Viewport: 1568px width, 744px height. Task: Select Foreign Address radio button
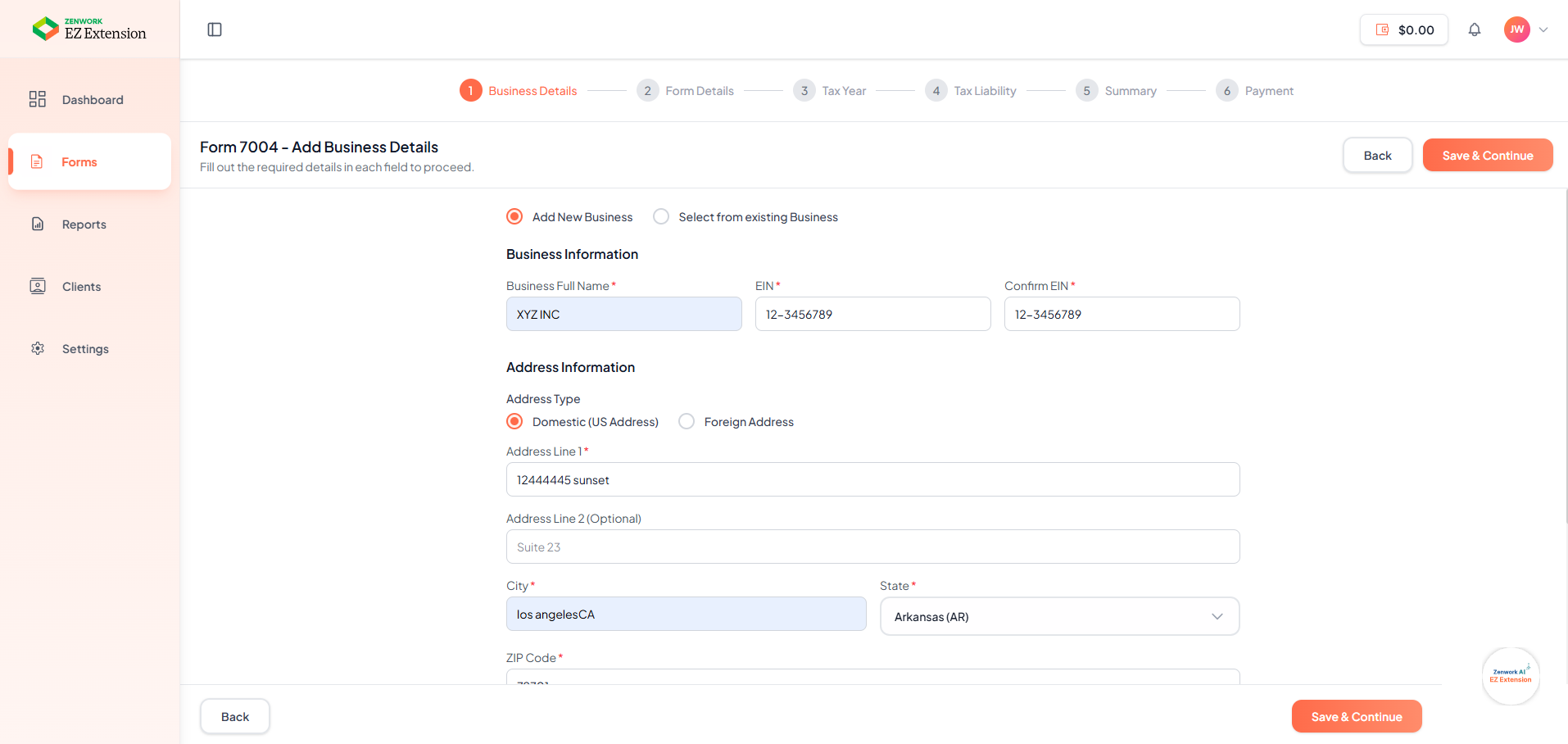coord(687,421)
